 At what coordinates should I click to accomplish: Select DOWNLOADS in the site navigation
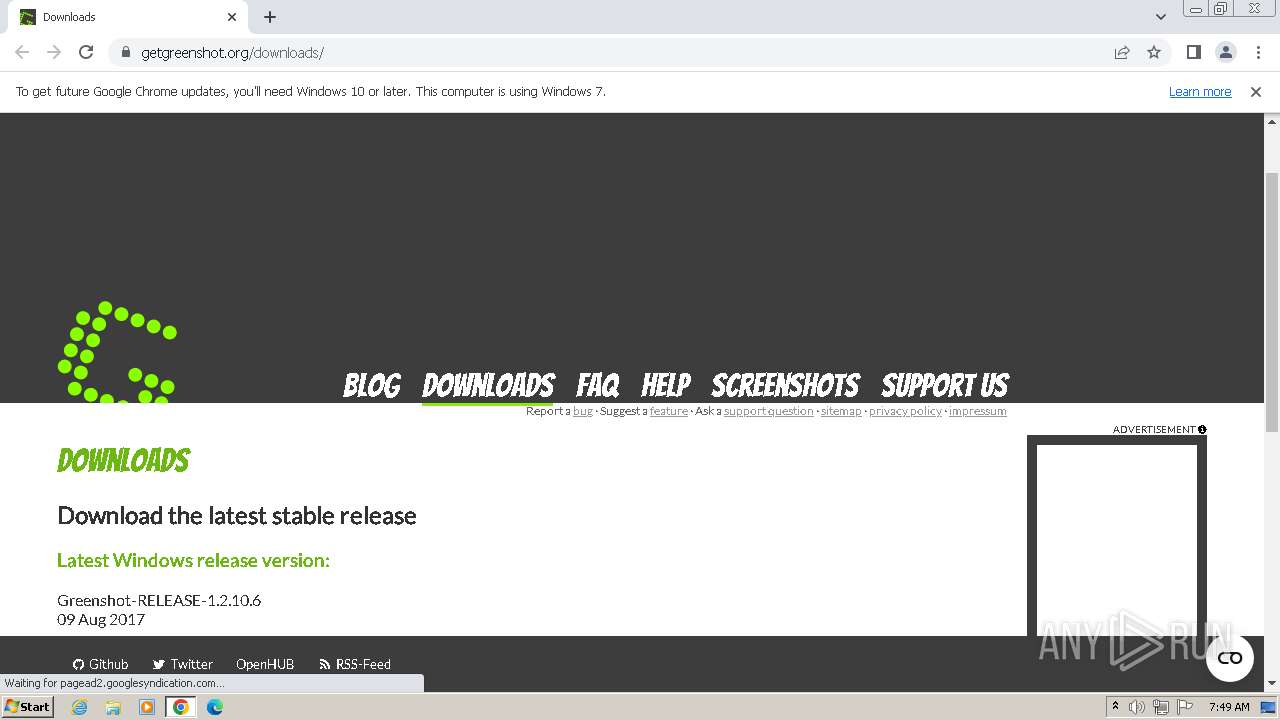[488, 385]
